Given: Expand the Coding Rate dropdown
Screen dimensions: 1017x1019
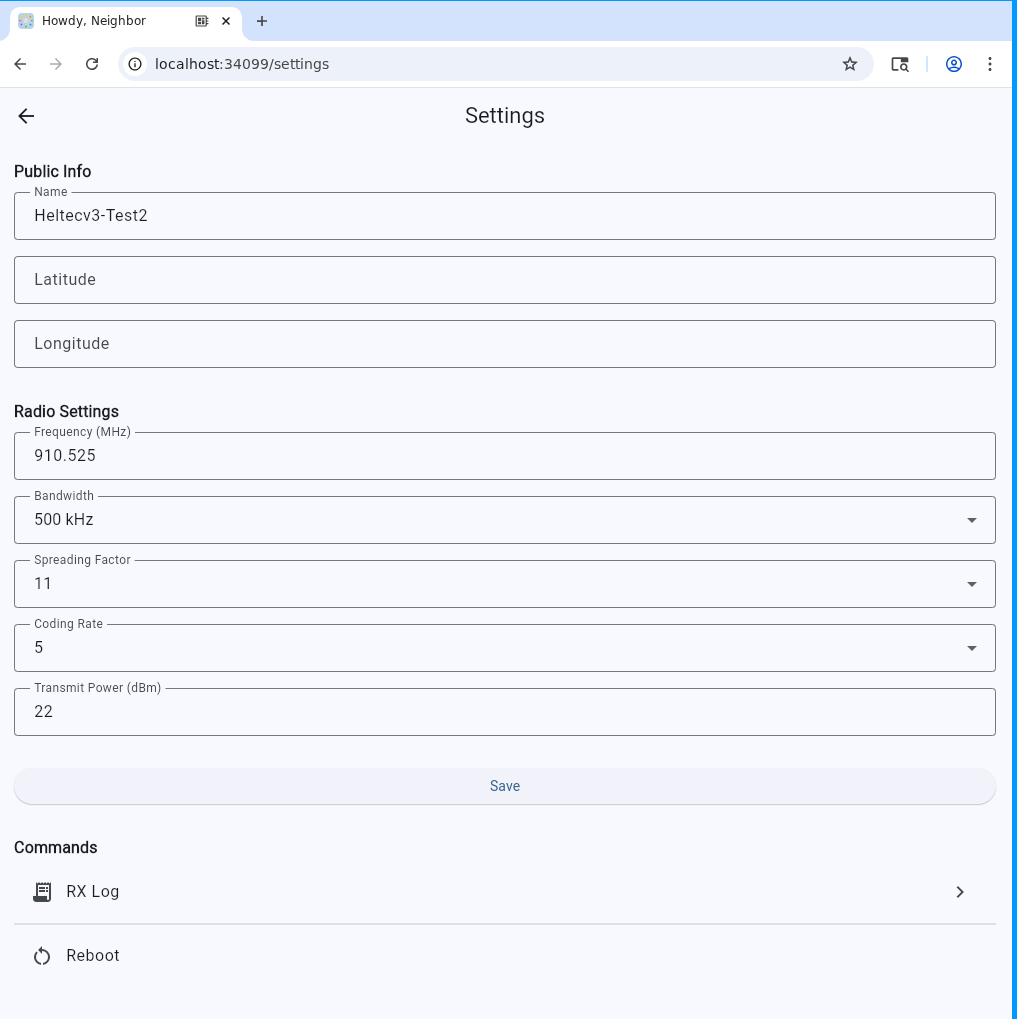Looking at the screenshot, I should click(971, 648).
